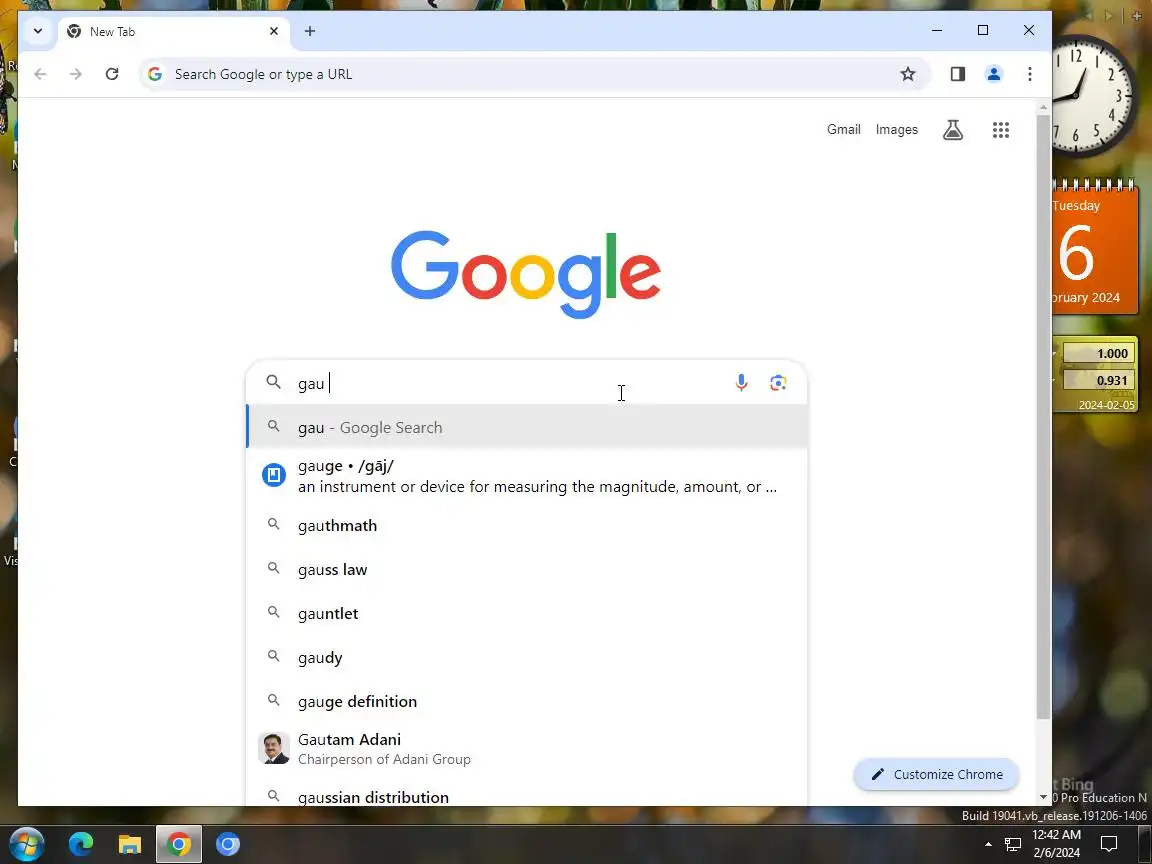Launch Microsoft Edge from taskbar
1152x864 pixels.
(x=81, y=844)
